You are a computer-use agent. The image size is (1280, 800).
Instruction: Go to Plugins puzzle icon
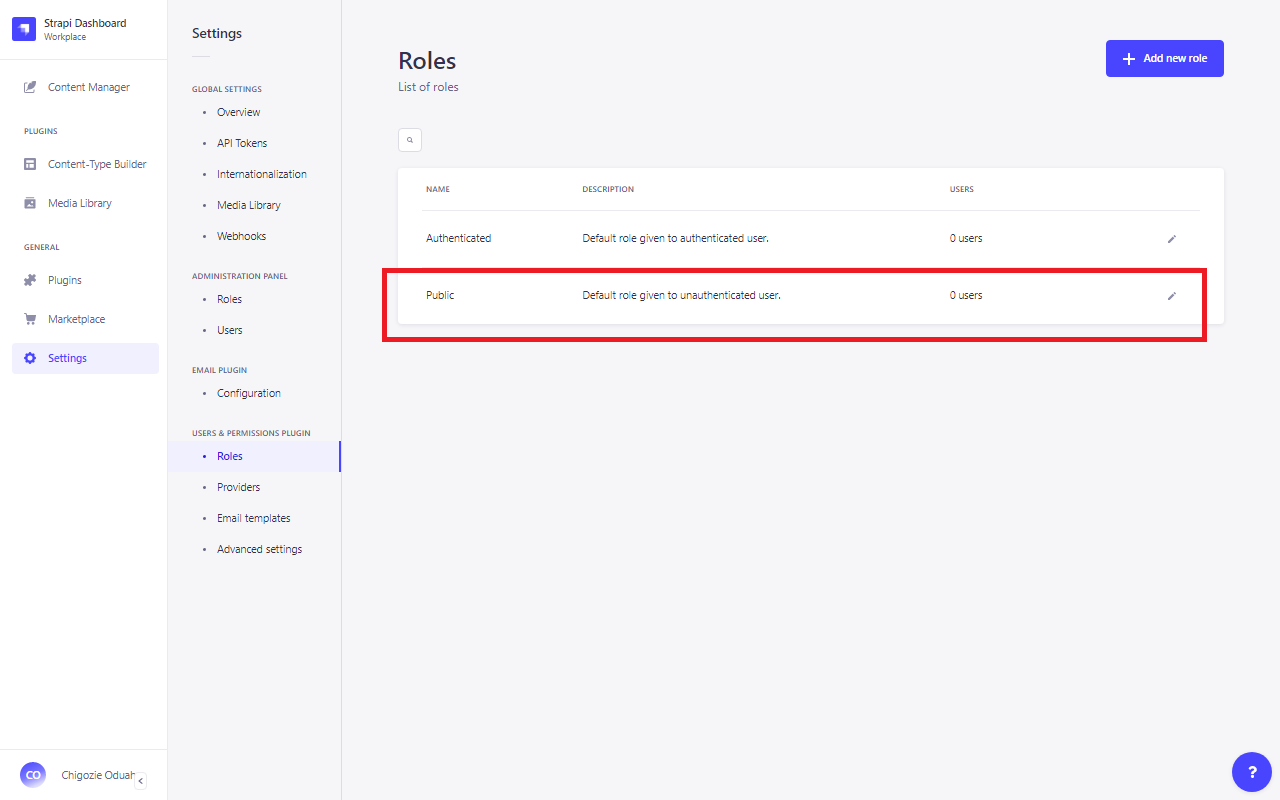click(30, 280)
